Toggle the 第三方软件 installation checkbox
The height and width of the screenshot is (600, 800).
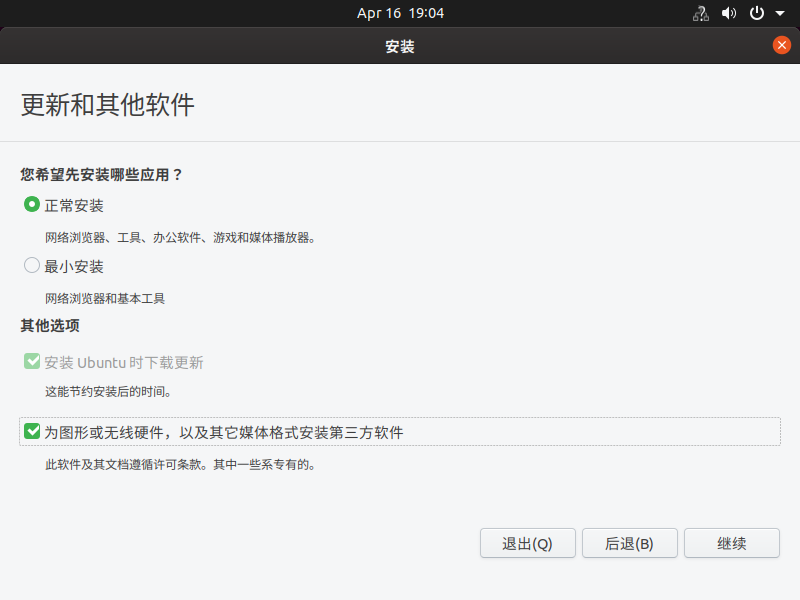32,432
